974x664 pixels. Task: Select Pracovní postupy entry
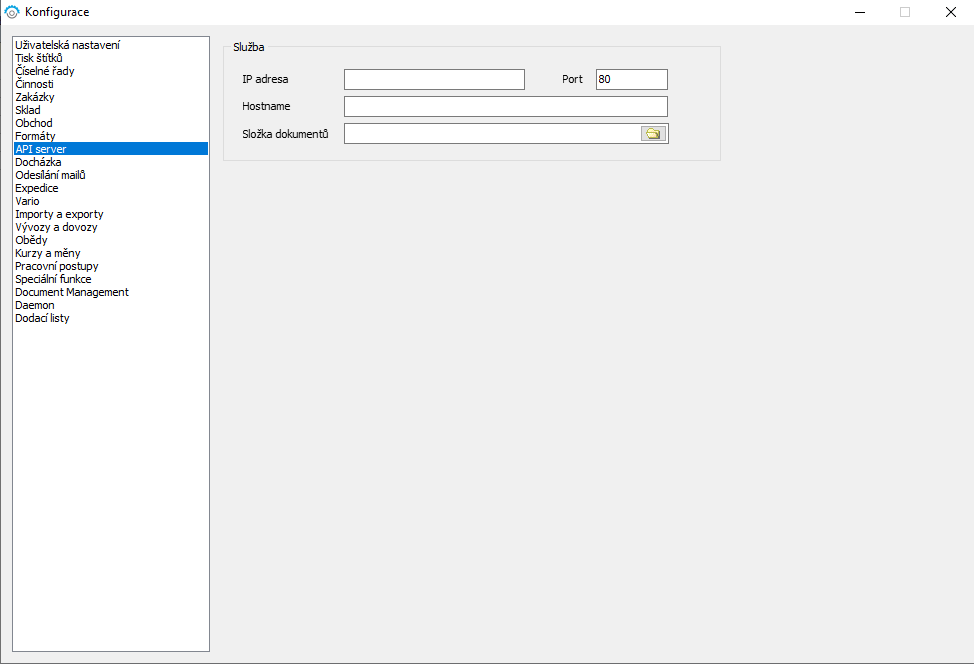(111, 266)
